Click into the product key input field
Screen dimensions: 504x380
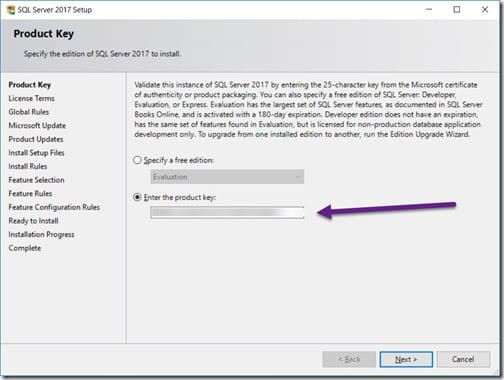227,213
